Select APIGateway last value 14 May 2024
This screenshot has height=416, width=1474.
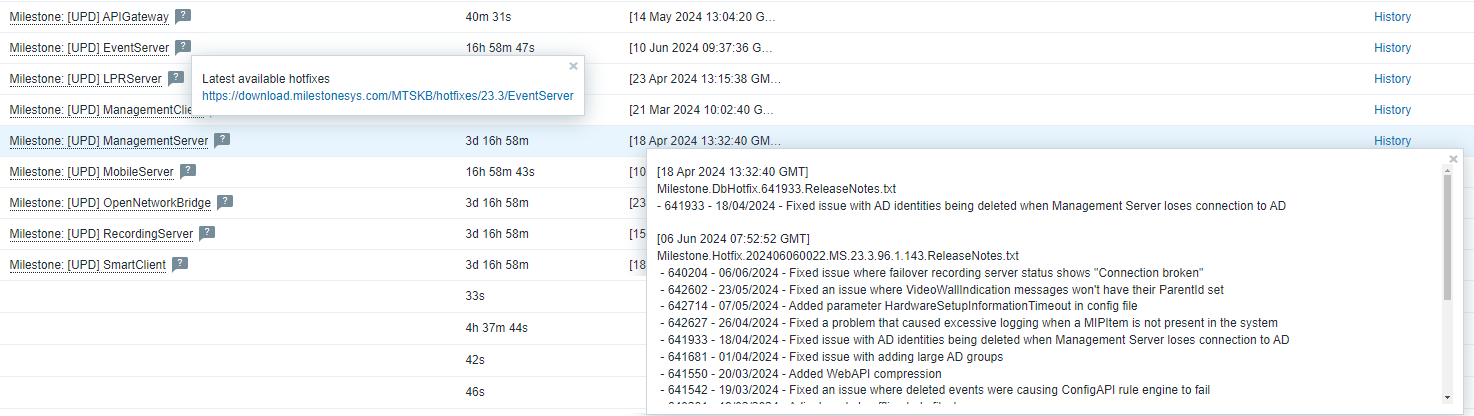pos(702,17)
